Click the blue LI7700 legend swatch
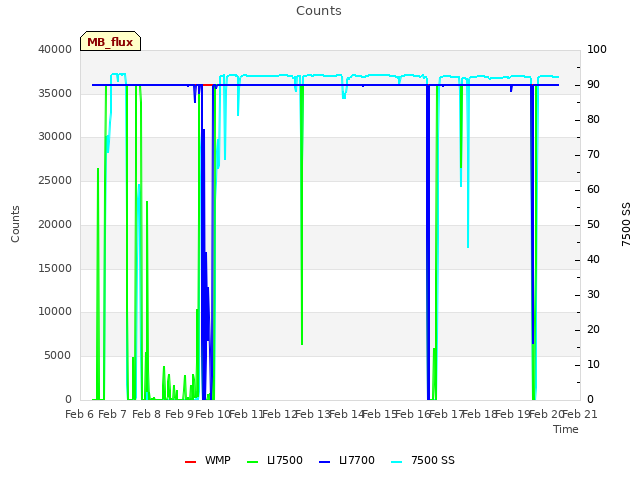The width and height of the screenshot is (640, 480). [324, 462]
